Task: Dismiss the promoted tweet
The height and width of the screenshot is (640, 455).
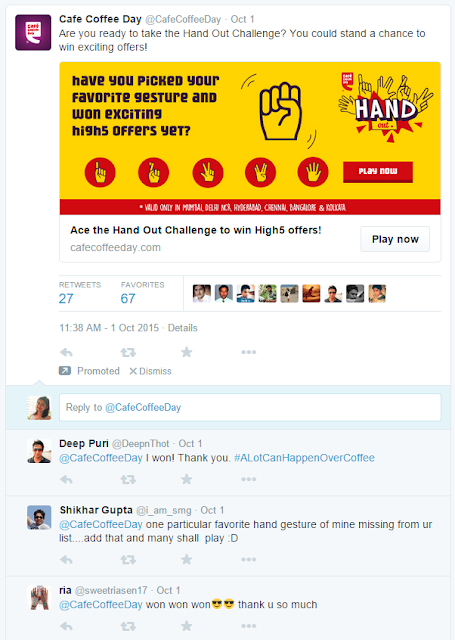Action: coord(150,371)
